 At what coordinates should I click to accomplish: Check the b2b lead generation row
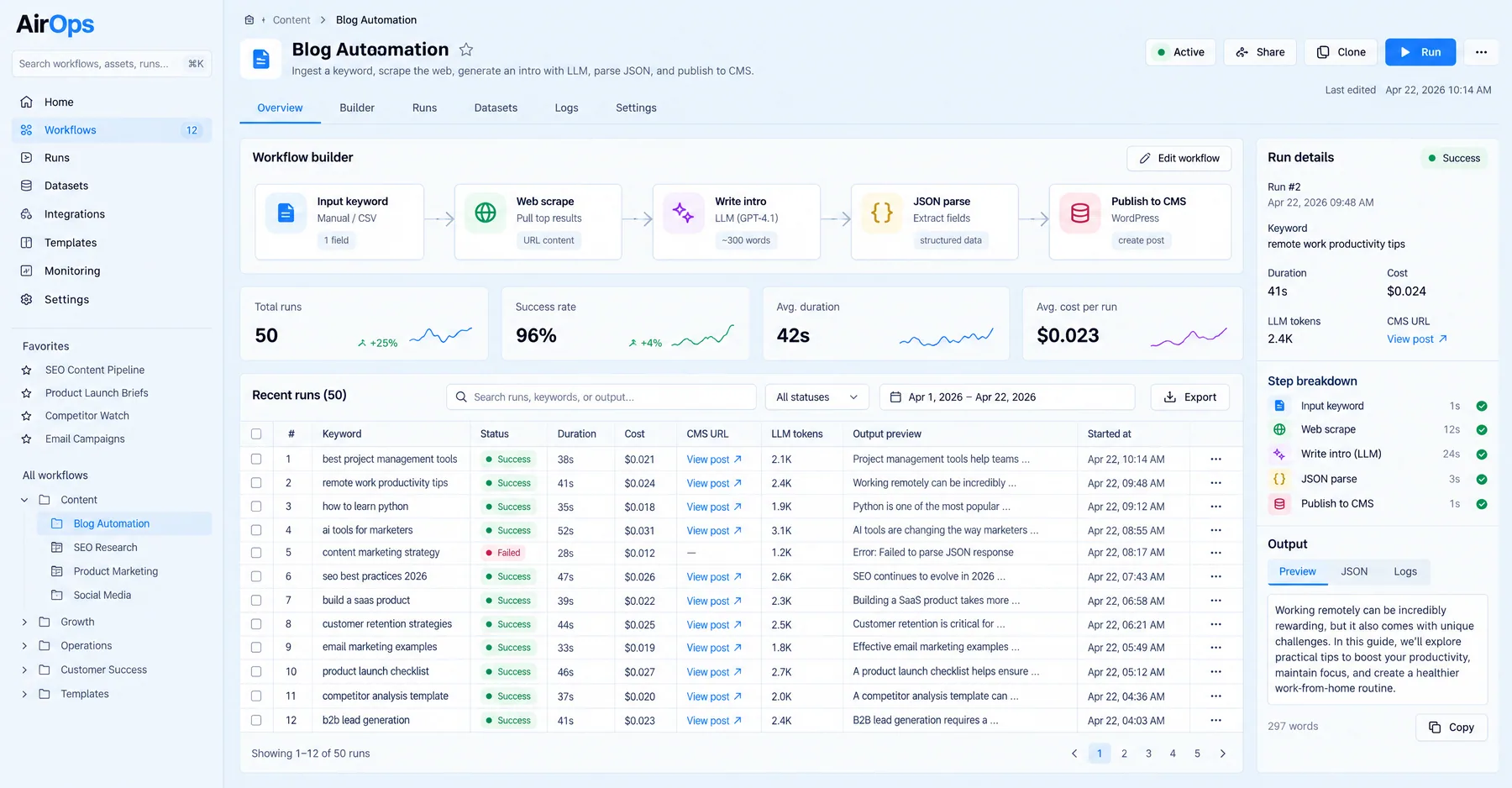[256, 721]
